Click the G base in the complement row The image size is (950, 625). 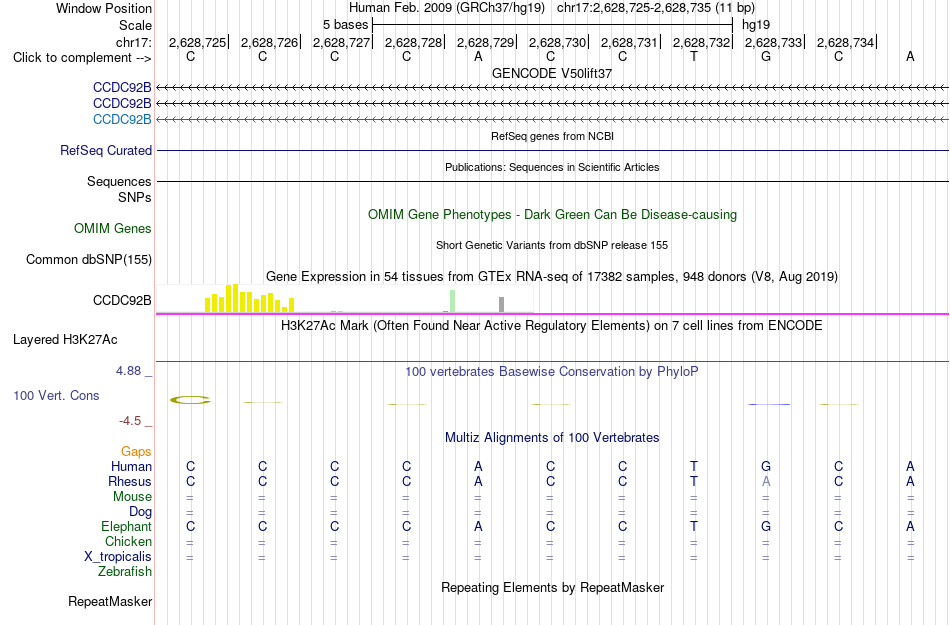click(766, 56)
